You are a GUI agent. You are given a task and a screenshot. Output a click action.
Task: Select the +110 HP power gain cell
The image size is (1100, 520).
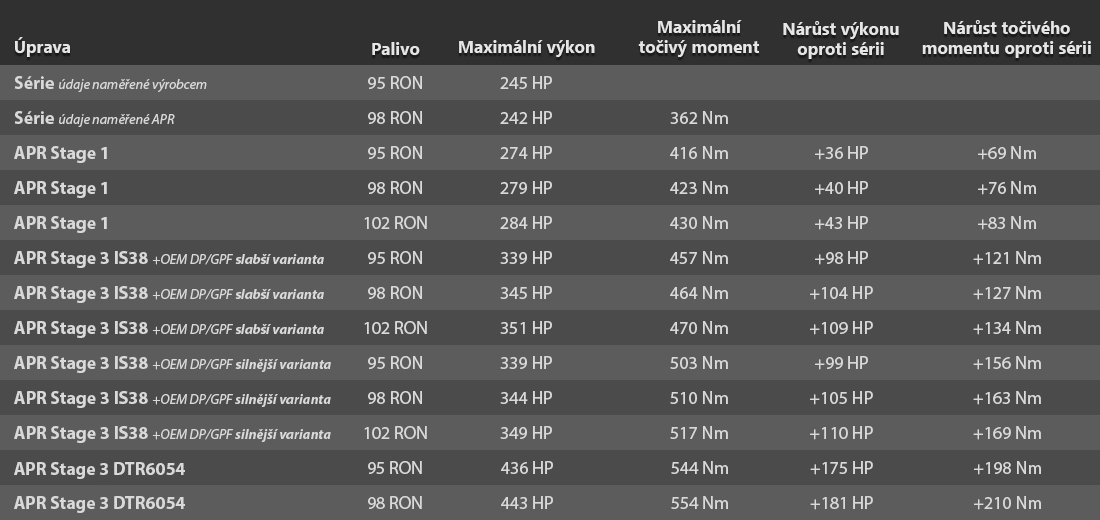click(x=841, y=433)
